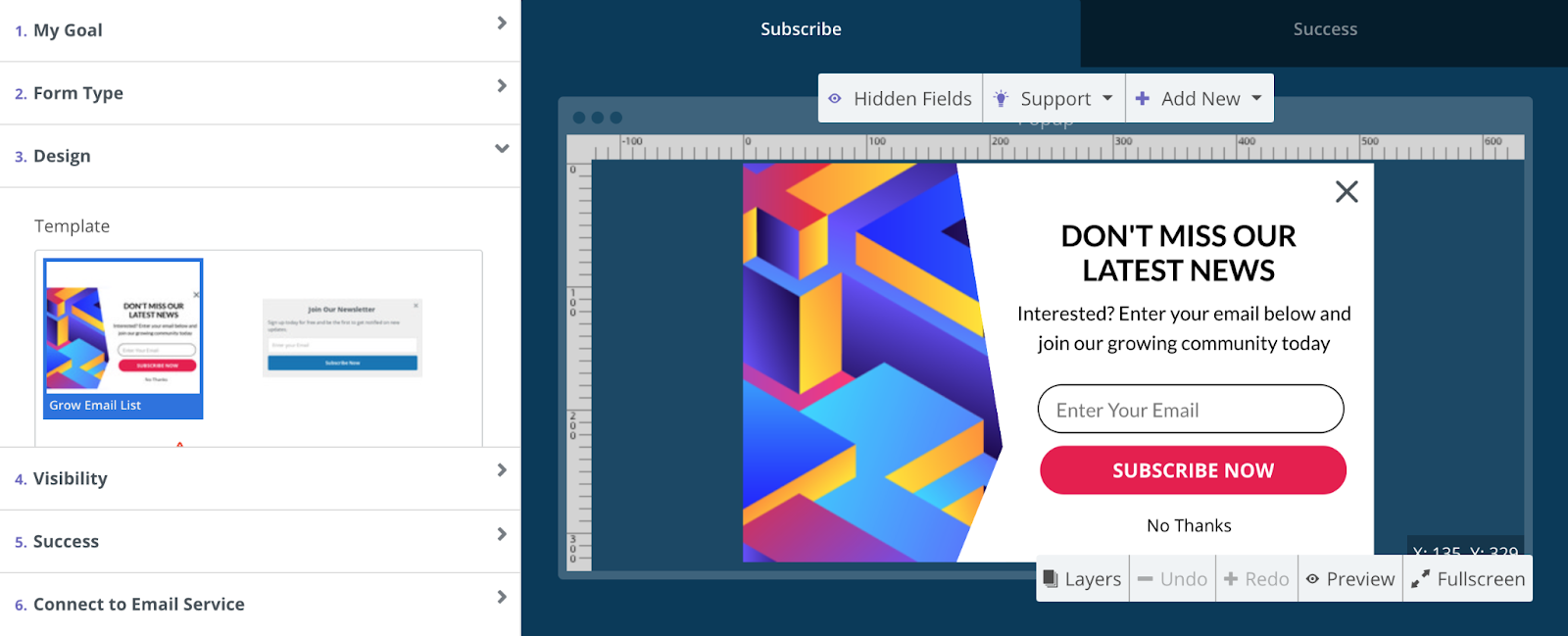The image size is (1568, 636).
Task: Click the Hidden Fields eye icon
Action: (835, 99)
